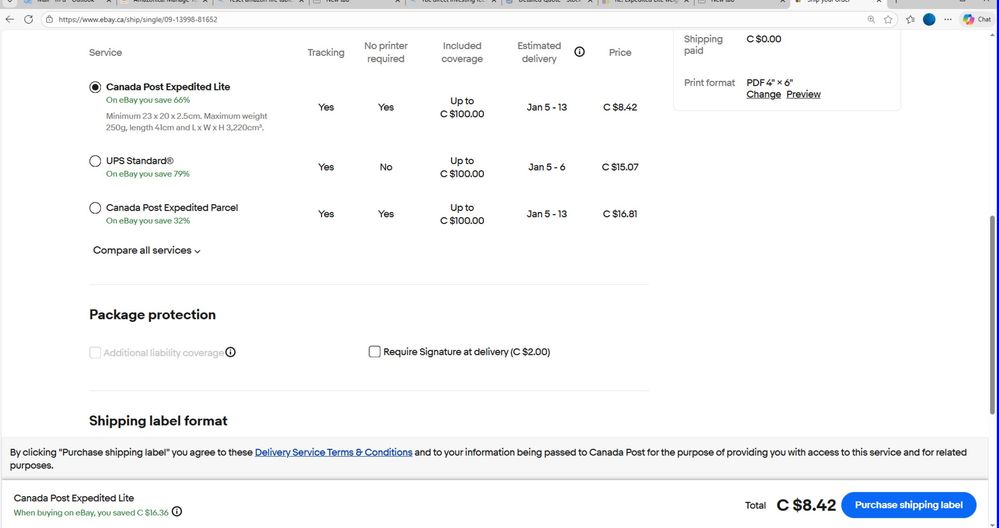Click the zoom magnifier icon in address bar
This screenshot has height=528, width=999.
coord(871,19)
